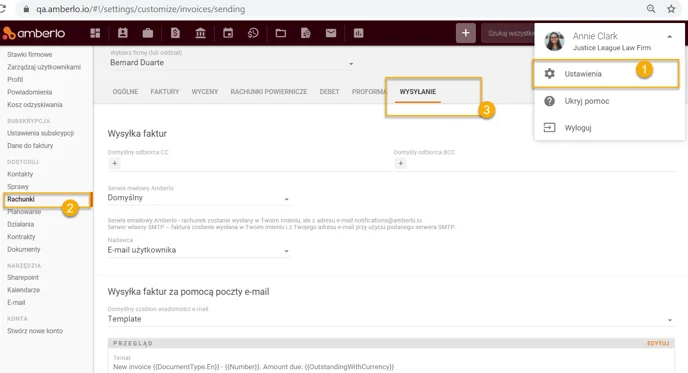The image size is (688, 373).
Task: Open Stawki firmowe in sidebar
Action: (30, 54)
